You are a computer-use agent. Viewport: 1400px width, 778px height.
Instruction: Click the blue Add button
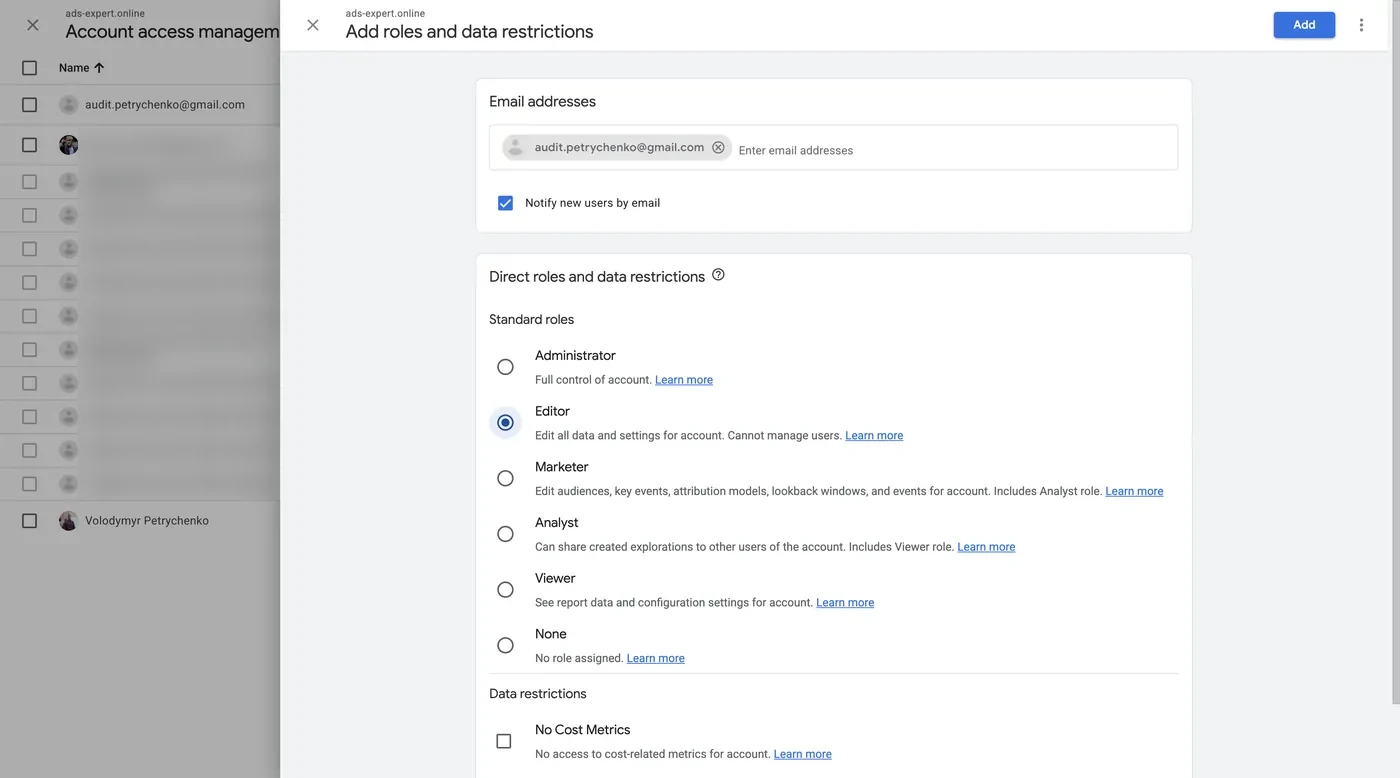point(1304,25)
